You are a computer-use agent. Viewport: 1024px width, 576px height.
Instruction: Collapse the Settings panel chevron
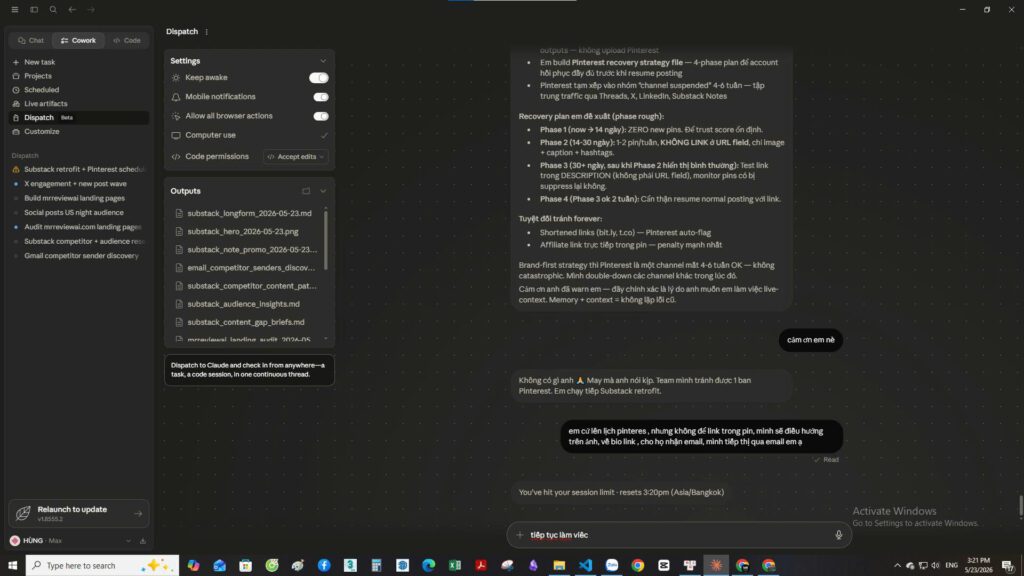(x=323, y=61)
